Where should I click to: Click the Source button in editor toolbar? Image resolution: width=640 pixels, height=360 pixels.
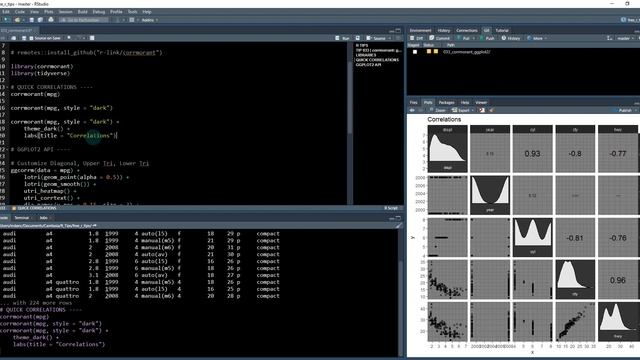[376, 38]
